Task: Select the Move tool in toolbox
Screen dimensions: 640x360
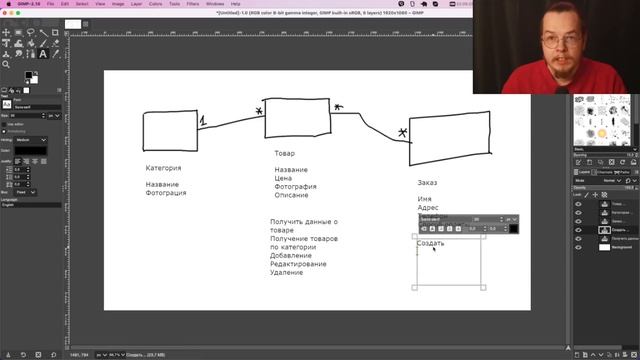Action: [6, 33]
